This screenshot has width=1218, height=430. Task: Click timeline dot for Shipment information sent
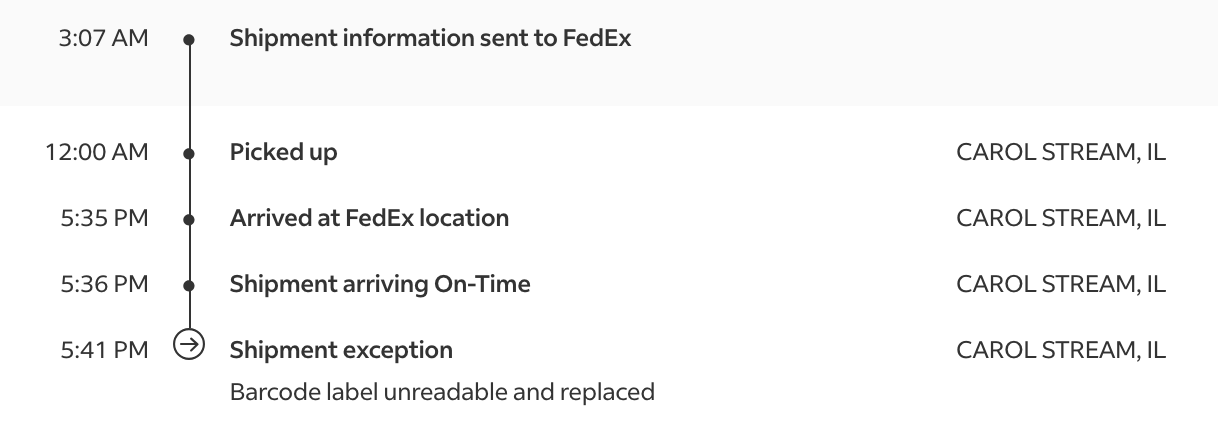189,40
